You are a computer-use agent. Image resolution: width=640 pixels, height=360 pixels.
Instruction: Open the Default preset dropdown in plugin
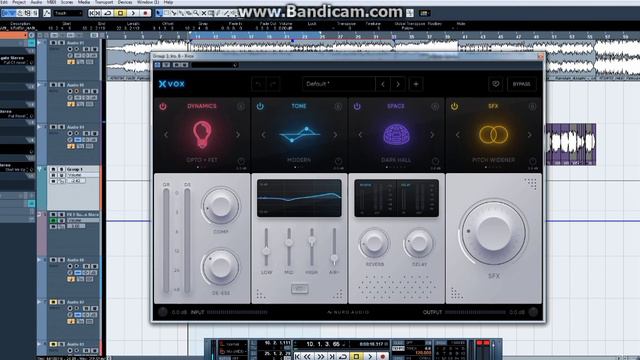point(339,84)
